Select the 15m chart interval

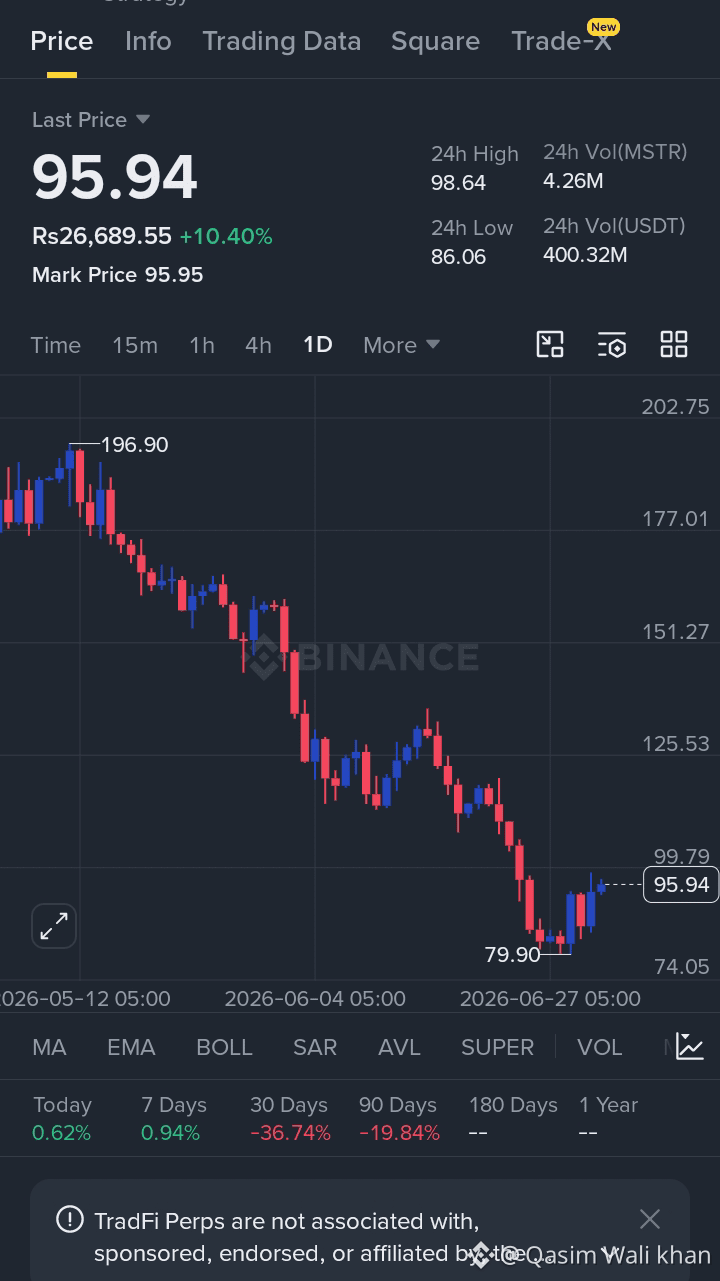[135, 345]
